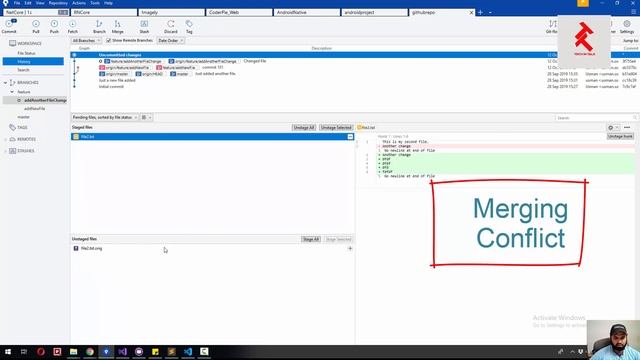Stage File2.txt.orig with its plus icon
The width and height of the screenshot is (640, 360).
[x=350, y=248]
